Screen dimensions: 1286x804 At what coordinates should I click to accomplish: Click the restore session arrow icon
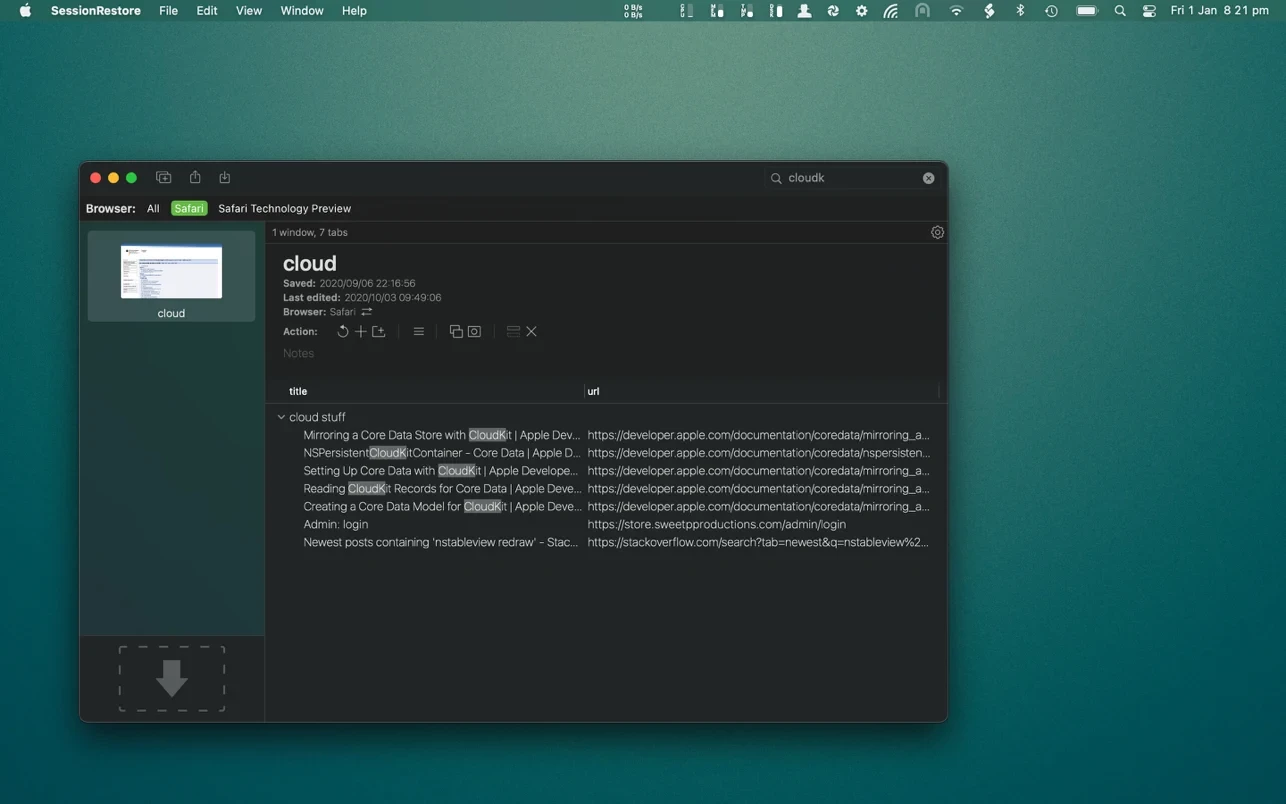[342, 332]
